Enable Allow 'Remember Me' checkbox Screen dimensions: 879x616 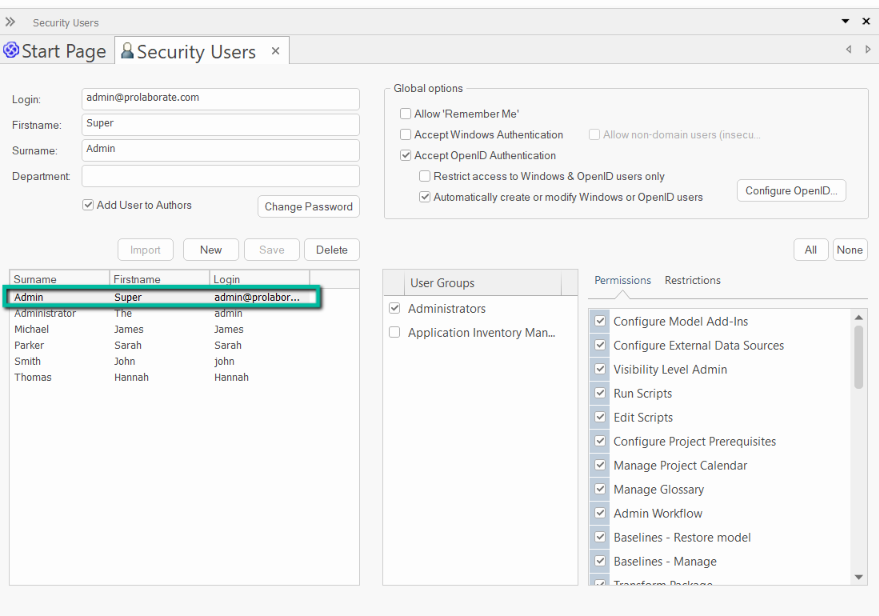(405, 114)
